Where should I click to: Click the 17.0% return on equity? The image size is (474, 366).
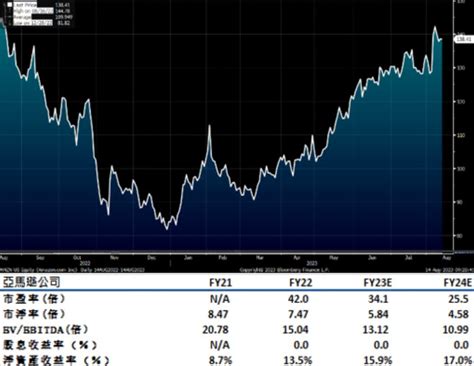458,361
